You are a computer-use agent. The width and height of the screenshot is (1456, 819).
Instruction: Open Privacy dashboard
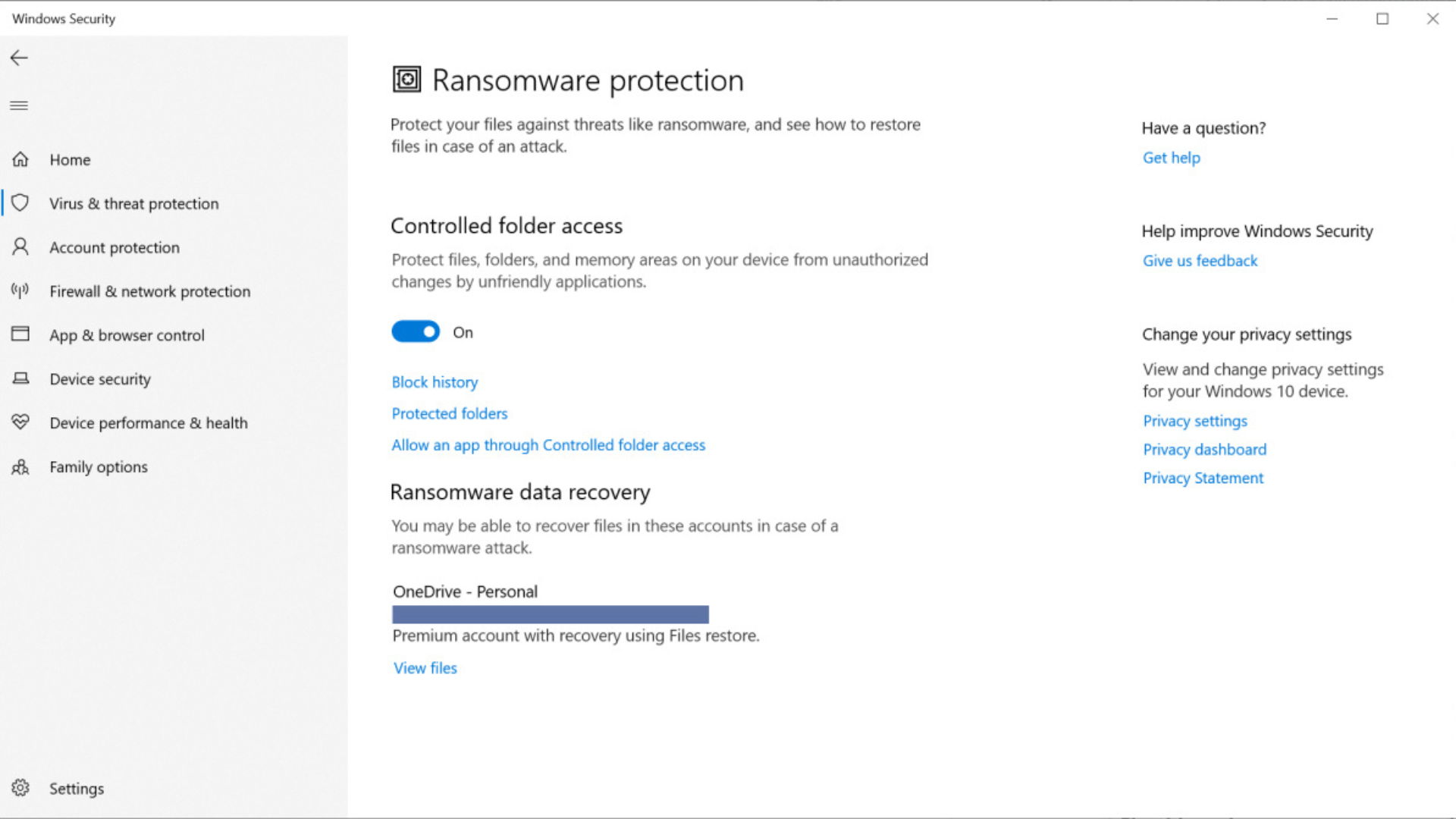(x=1204, y=449)
